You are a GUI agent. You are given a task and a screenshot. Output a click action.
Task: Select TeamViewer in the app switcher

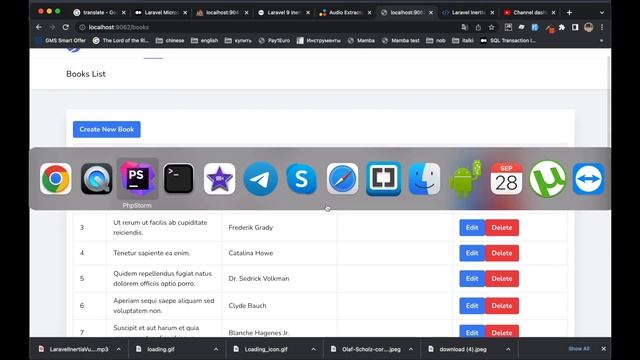pyautogui.click(x=589, y=179)
